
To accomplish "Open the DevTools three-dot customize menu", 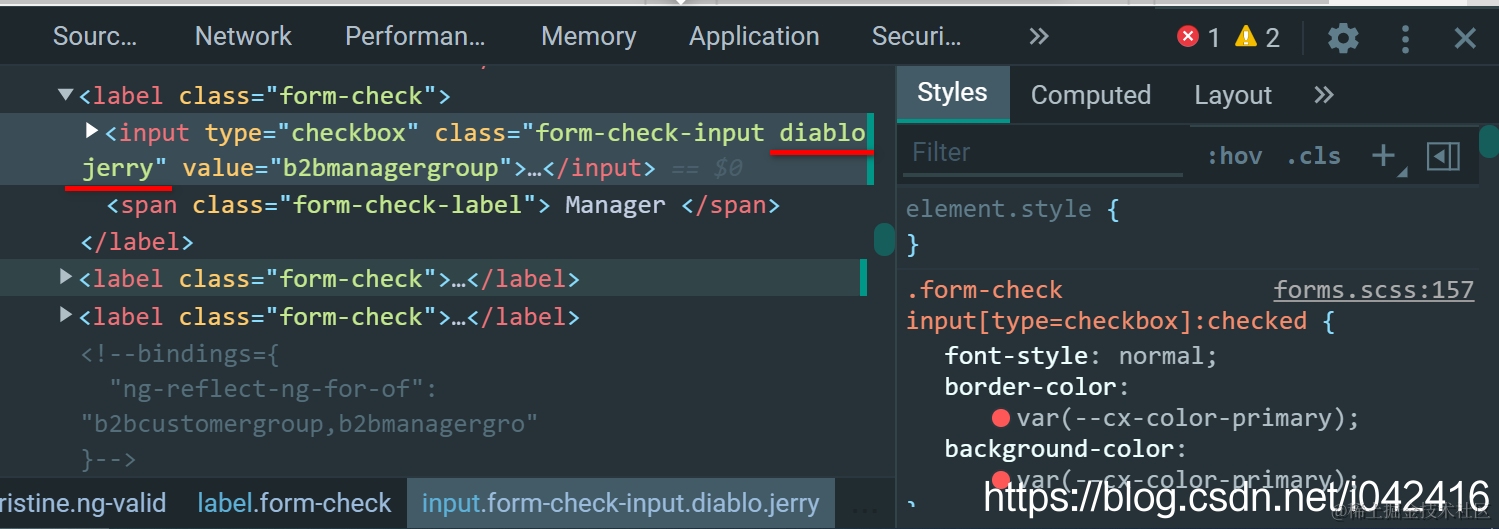I will (1405, 38).
